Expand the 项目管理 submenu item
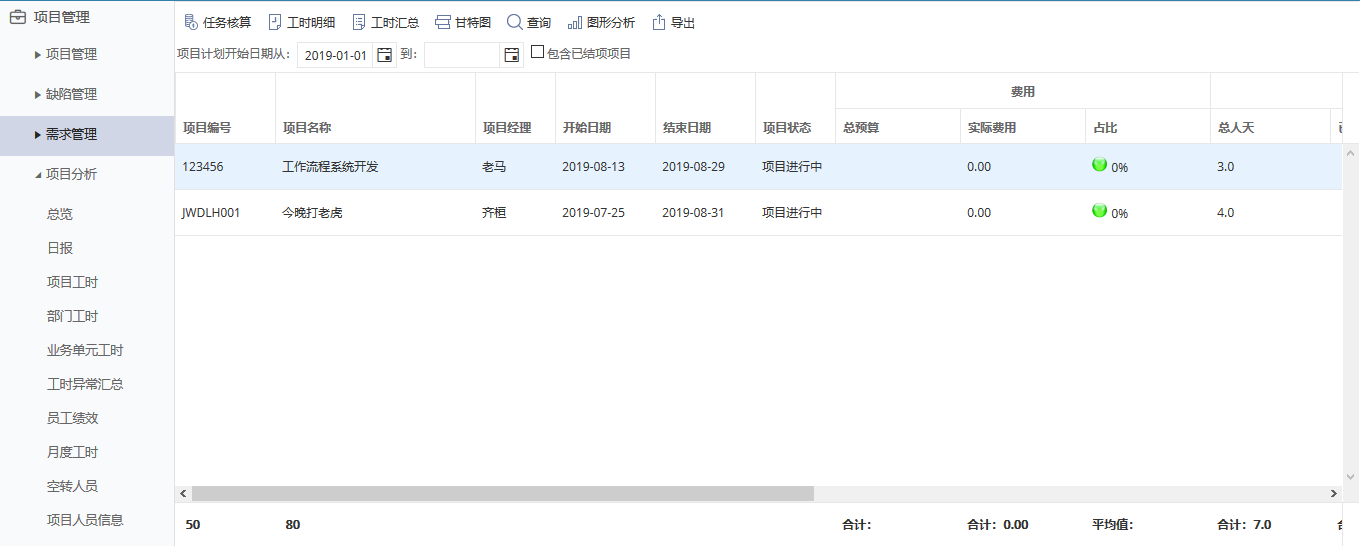The image size is (1360, 546). (x=38, y=54)
